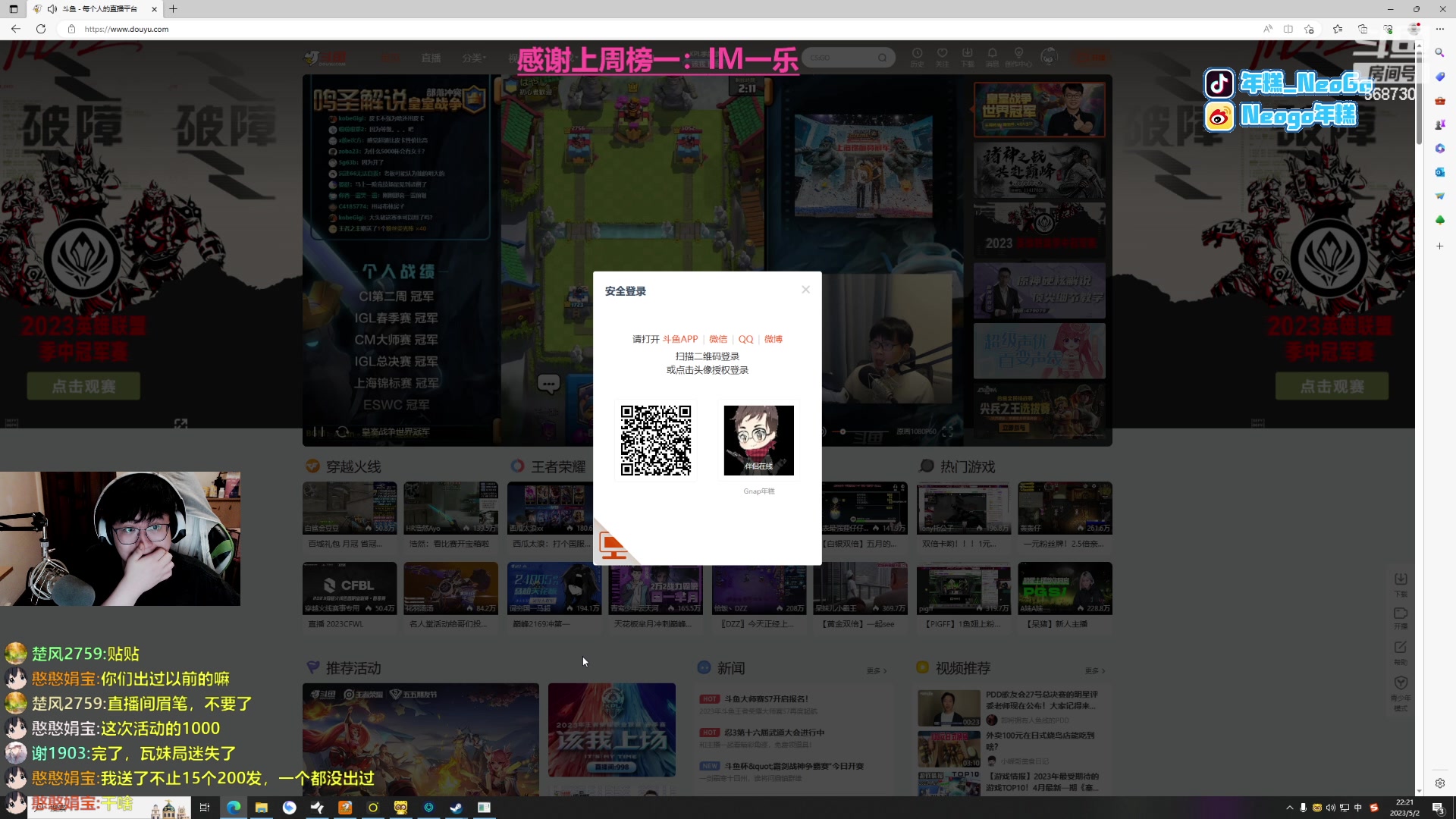Open Edge profile avatar
This screenshot has height=819, width=1456.
[x=1414, y=29]
